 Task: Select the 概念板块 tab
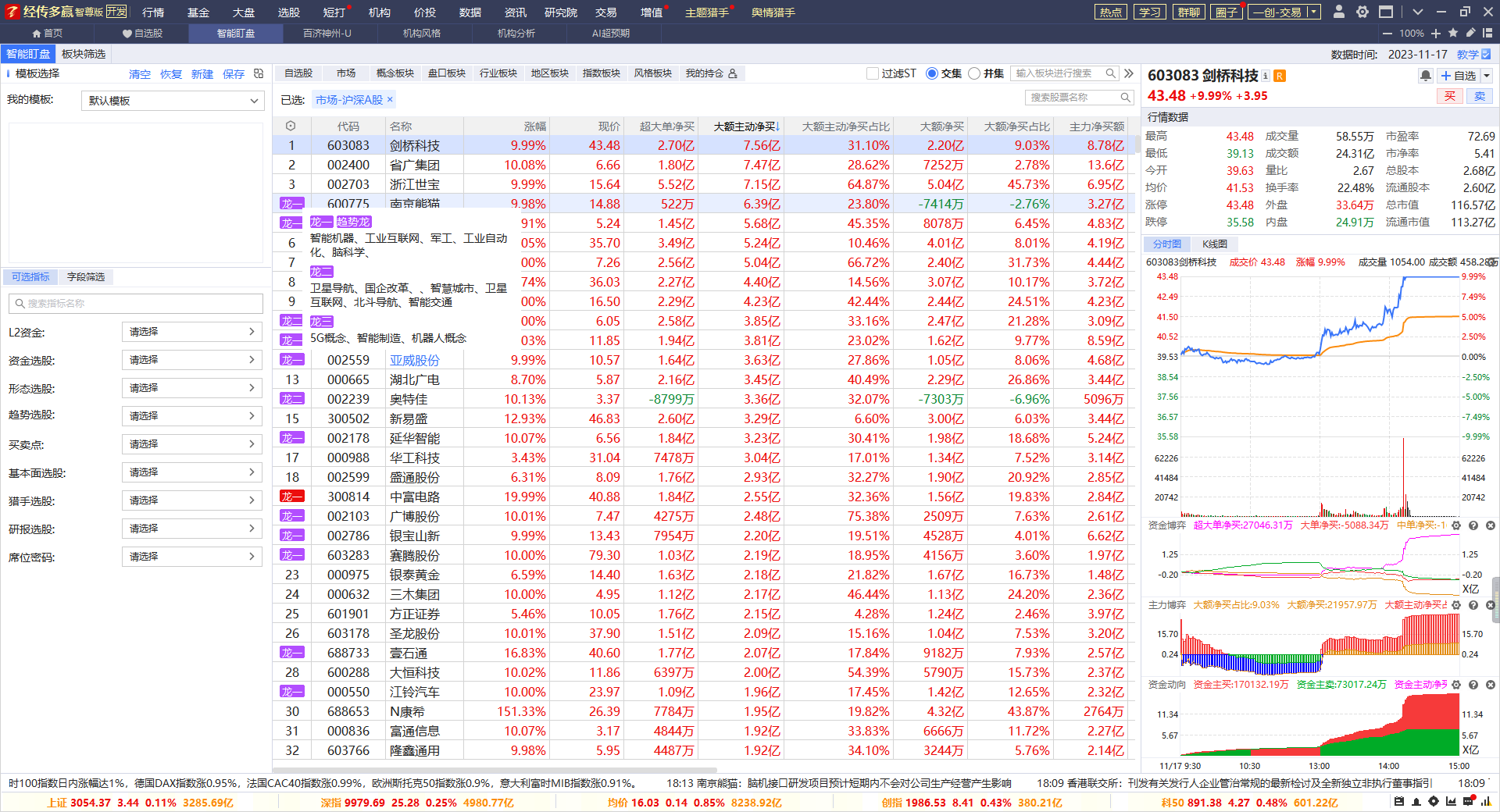tap(395, 73)
